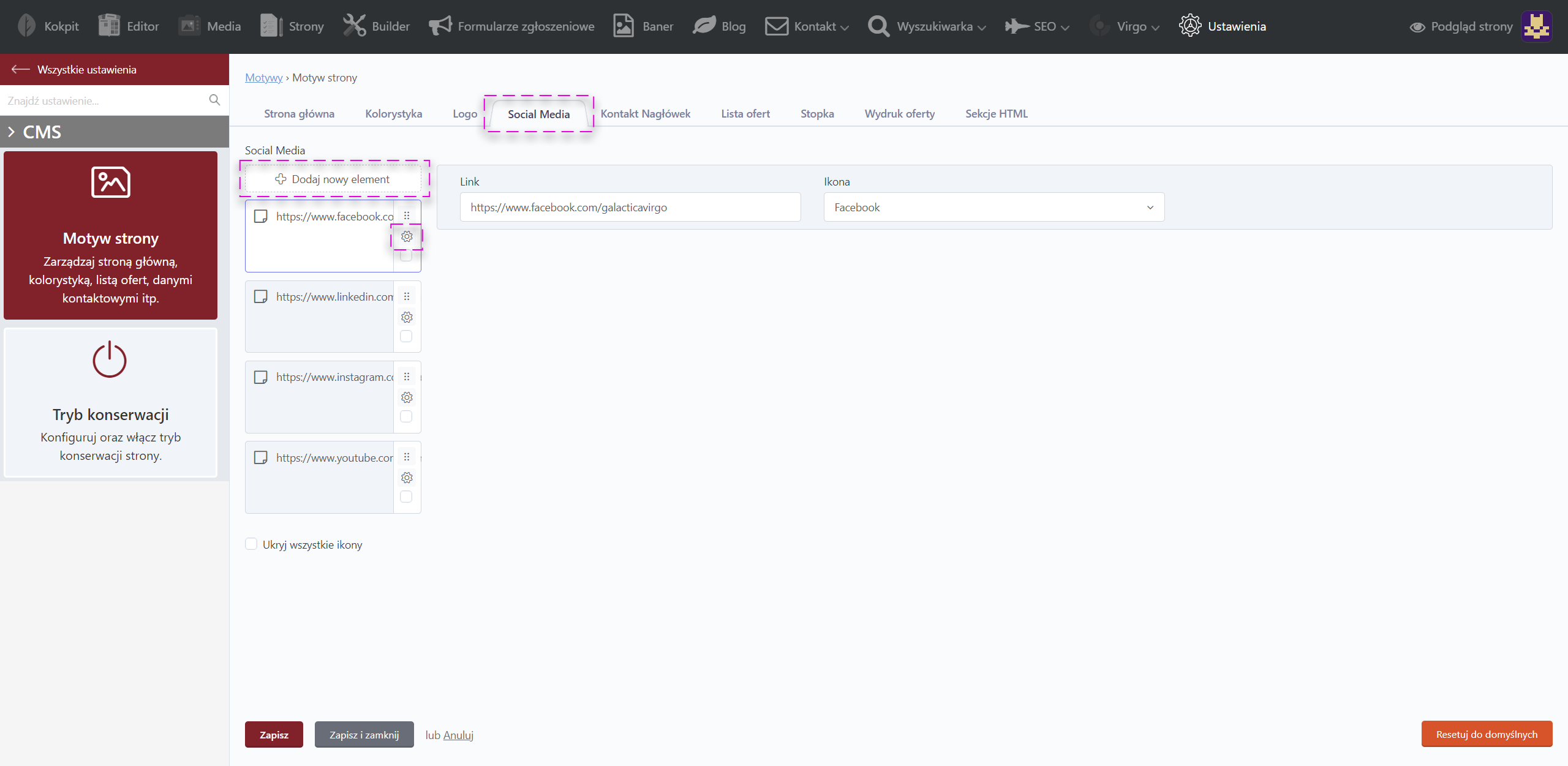
Task: Switch to Stopka tab
Action: point(816,114)
